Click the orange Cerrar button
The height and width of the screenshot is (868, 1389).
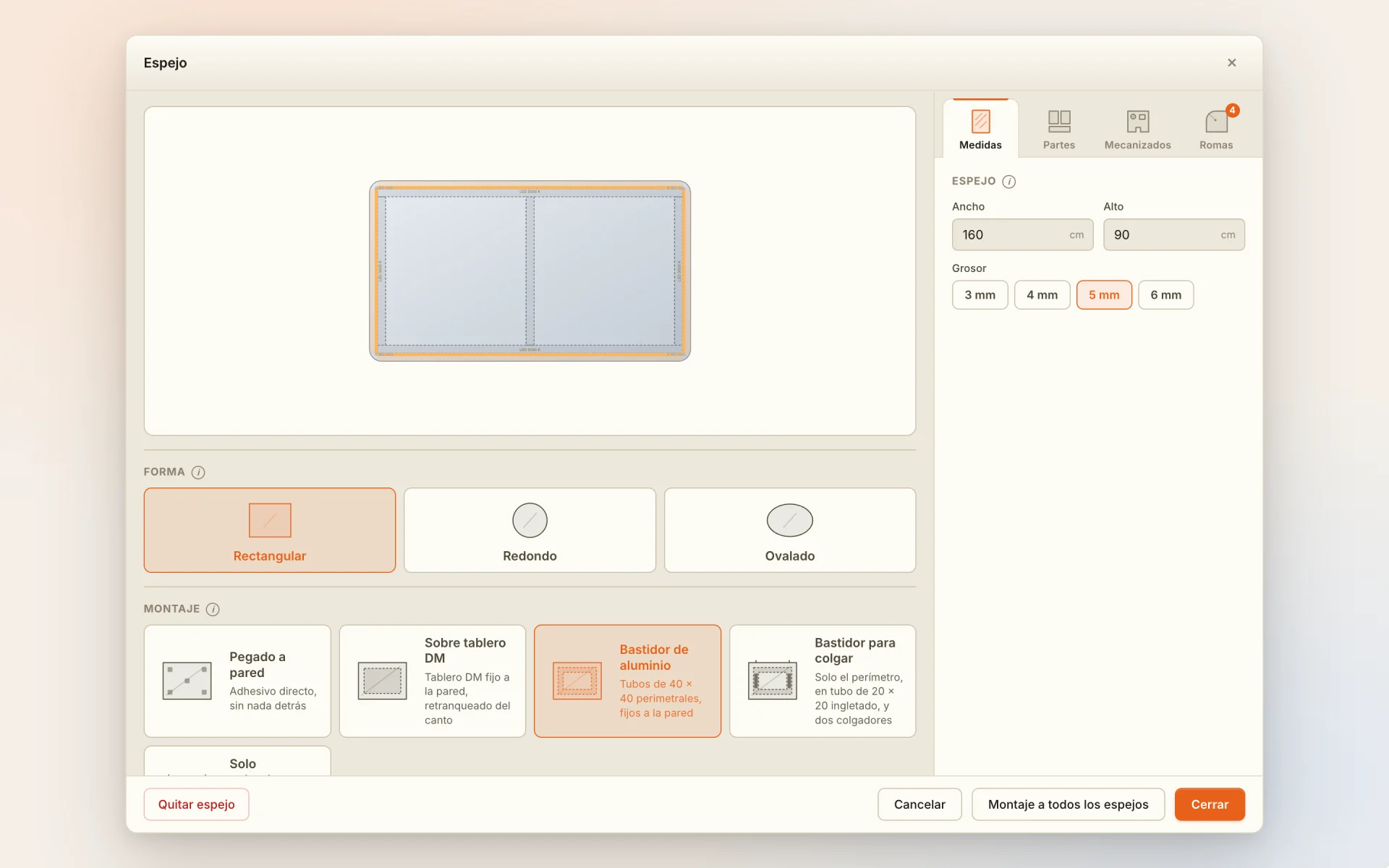point(1210,804)
